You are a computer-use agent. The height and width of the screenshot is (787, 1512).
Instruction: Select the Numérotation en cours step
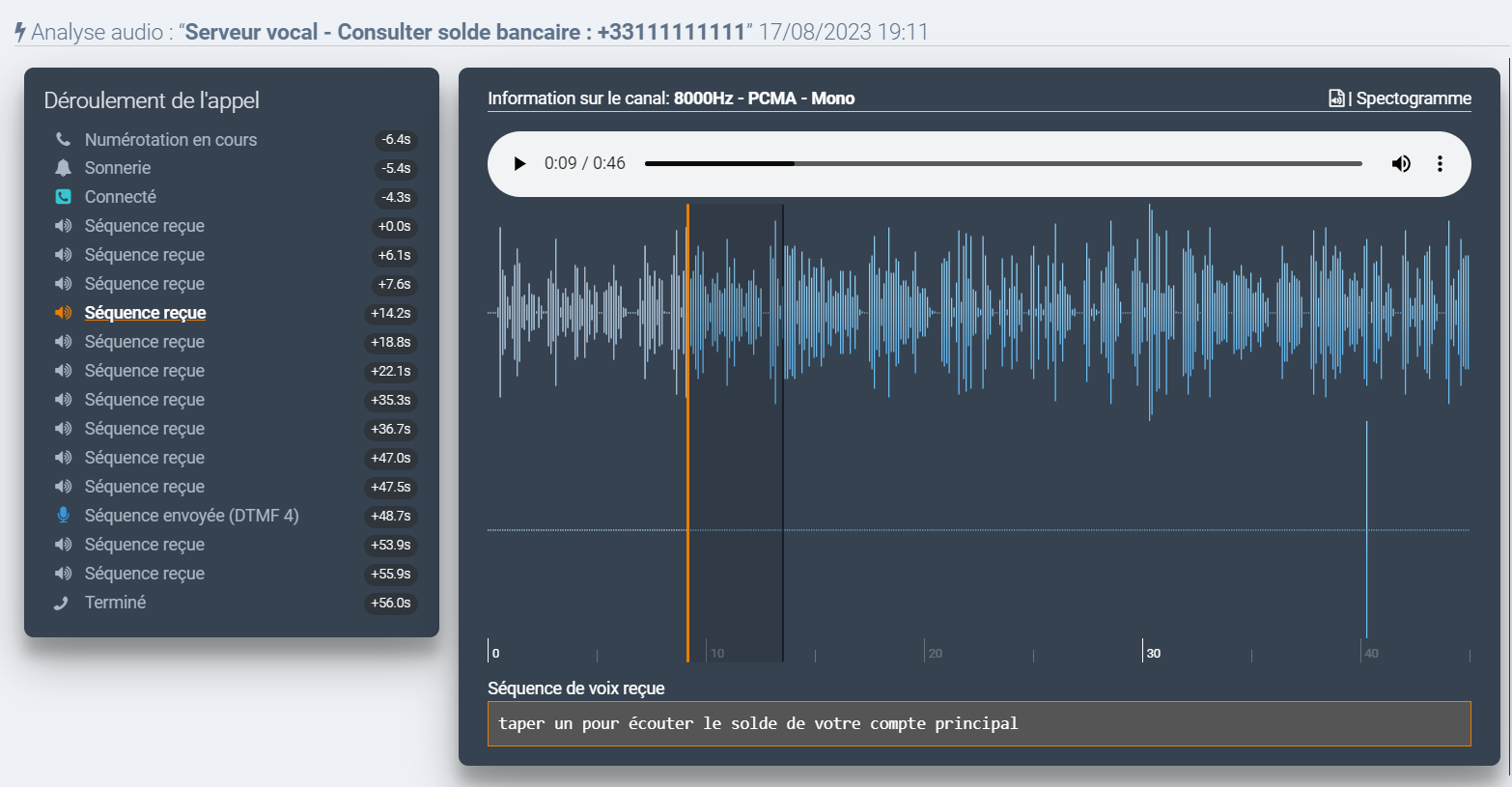[x=171, y=140]
